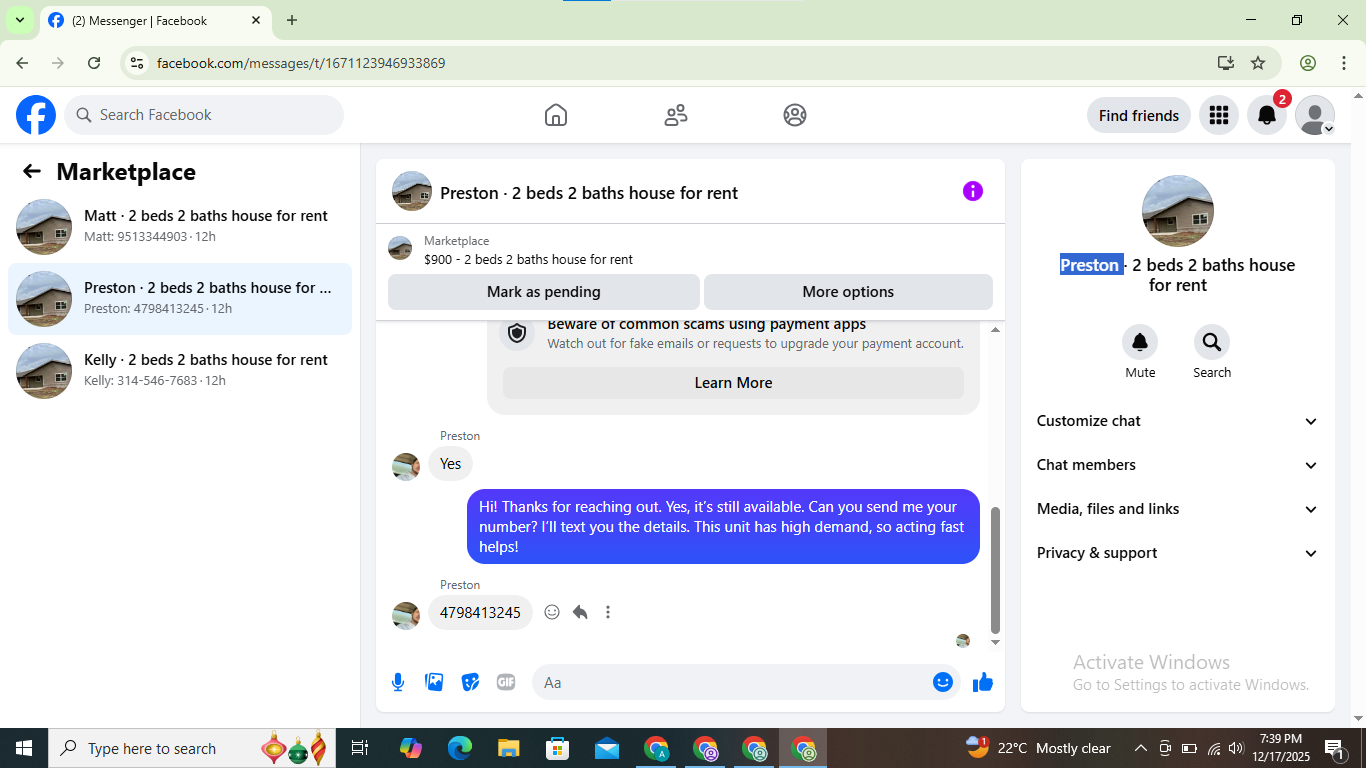Open Mail app from taskbar
Image resolution: width=1366 pixels, height=768 pixels.
(x=607, y=748)
